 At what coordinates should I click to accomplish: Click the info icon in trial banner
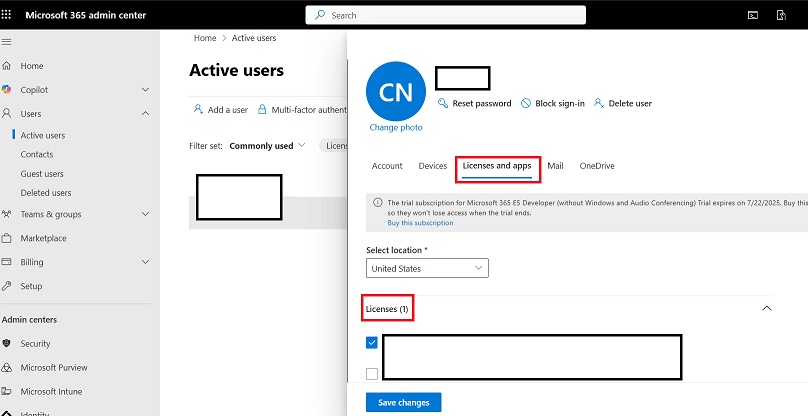pyautogui.click(x=378, y=202)
